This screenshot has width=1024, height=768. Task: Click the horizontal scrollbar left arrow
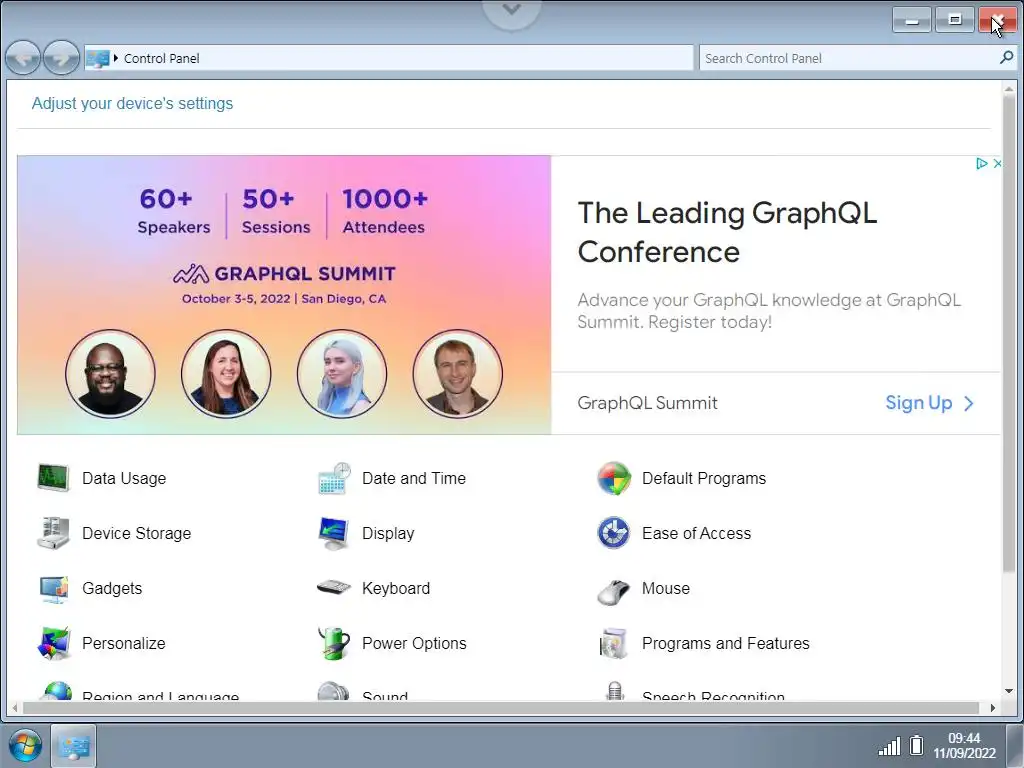pyautogui.click(x=15, y=708)
